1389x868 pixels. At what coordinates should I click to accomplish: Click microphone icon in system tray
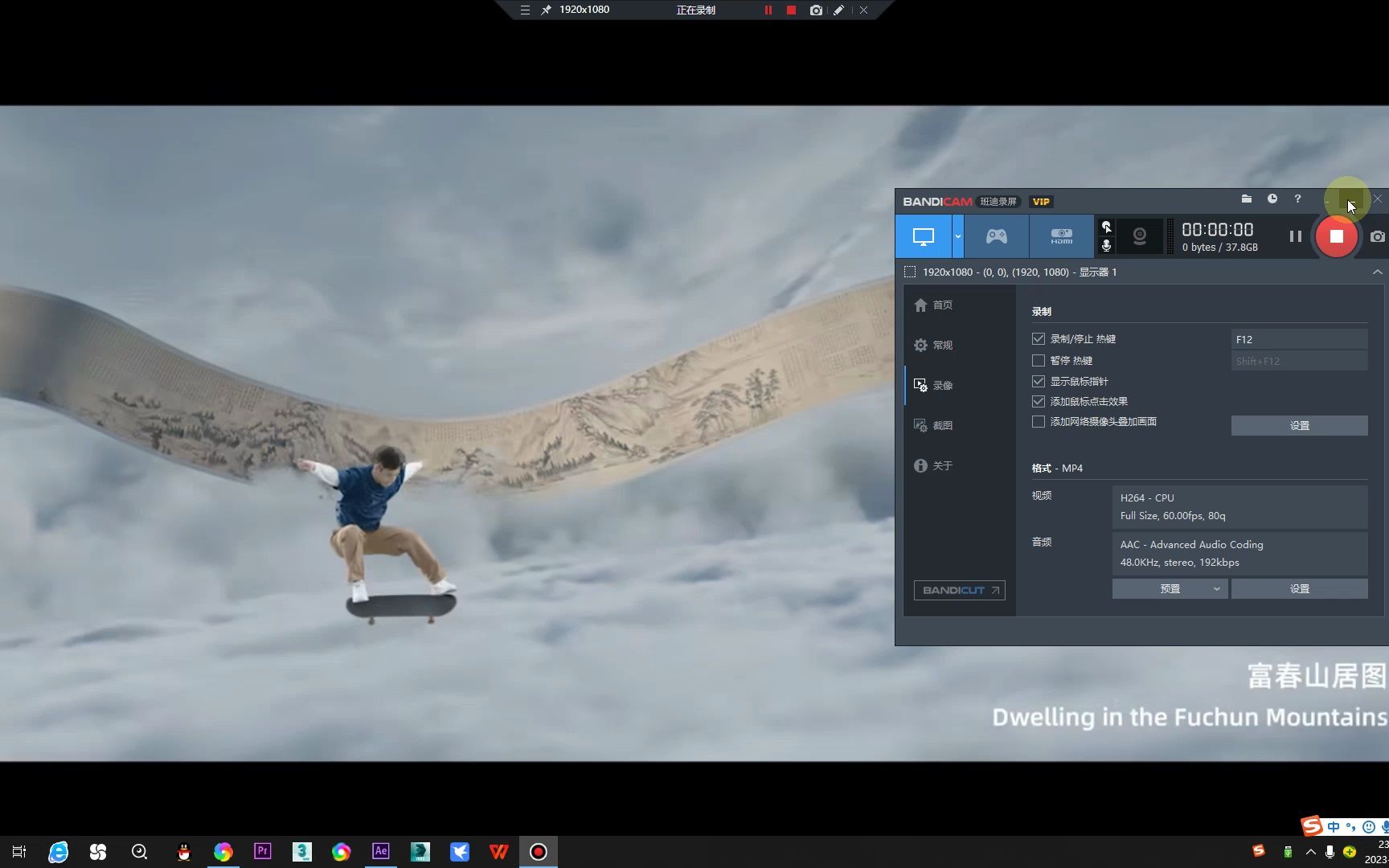1330,852
